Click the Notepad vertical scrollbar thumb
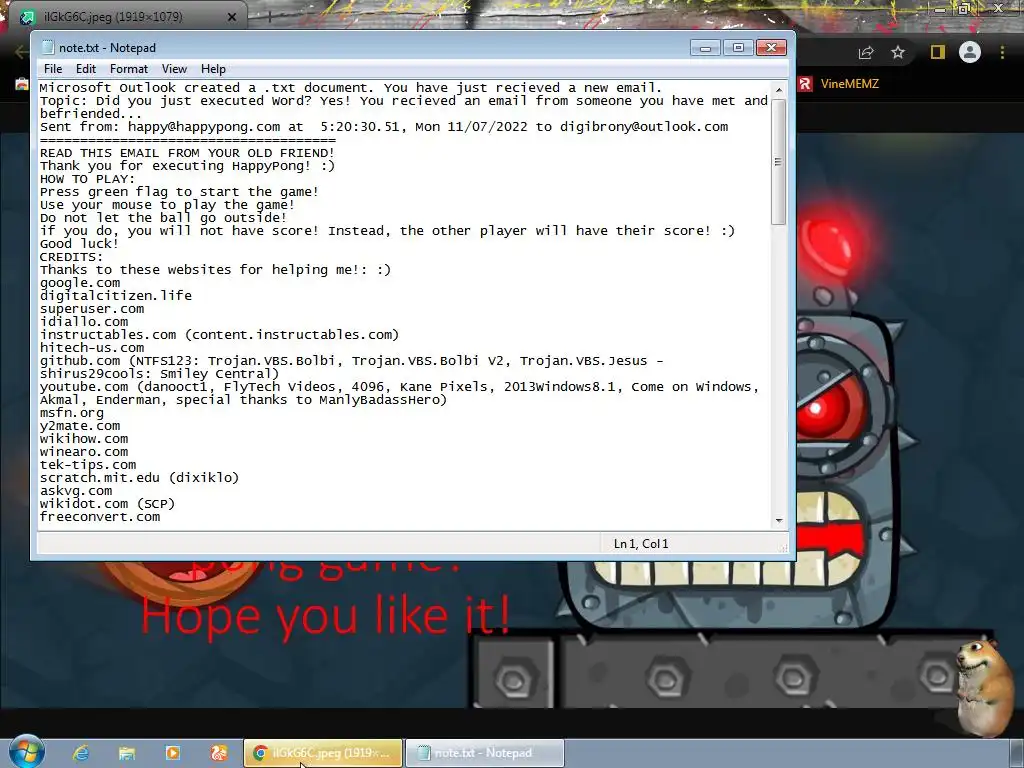This screenshot has width=1024, height=768. click(778, 161)
